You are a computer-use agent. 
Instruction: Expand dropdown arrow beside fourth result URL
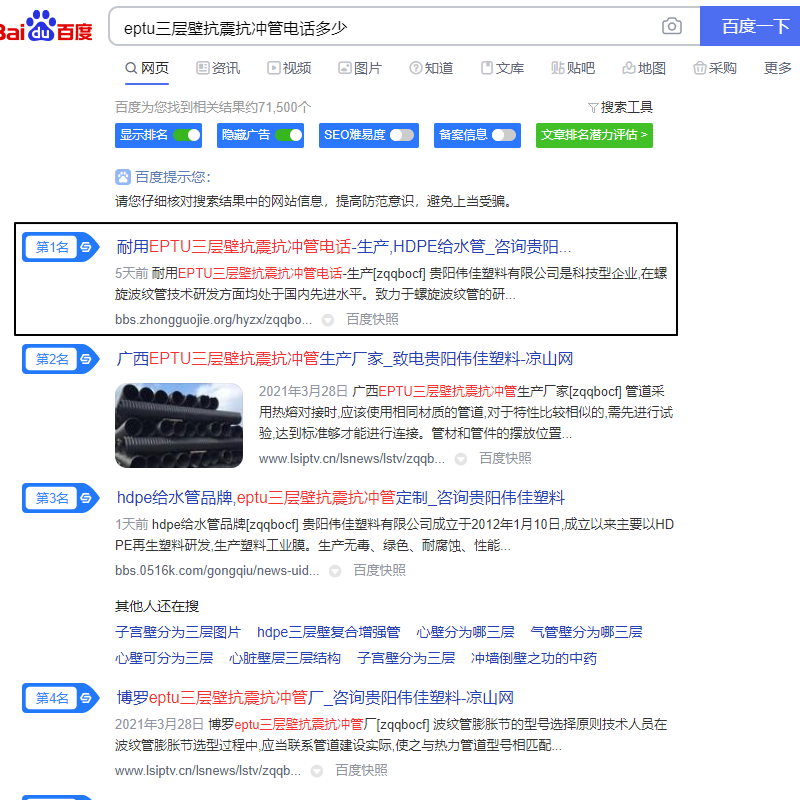click(x=316, y=771)
